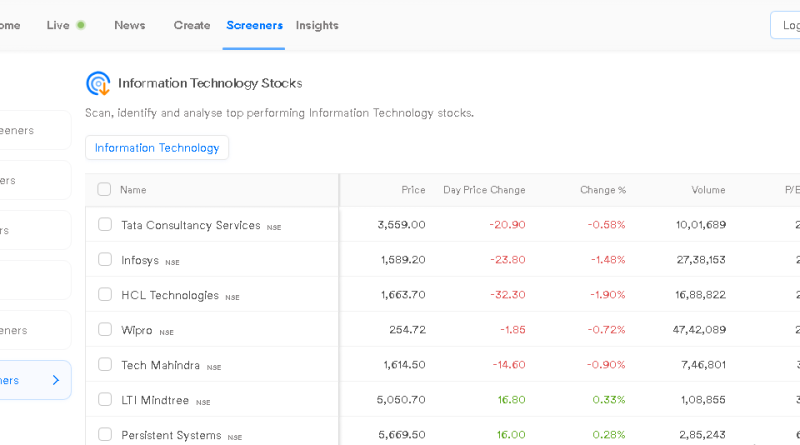Check the Tech Mahindra row checkbox

click(105, 364)
